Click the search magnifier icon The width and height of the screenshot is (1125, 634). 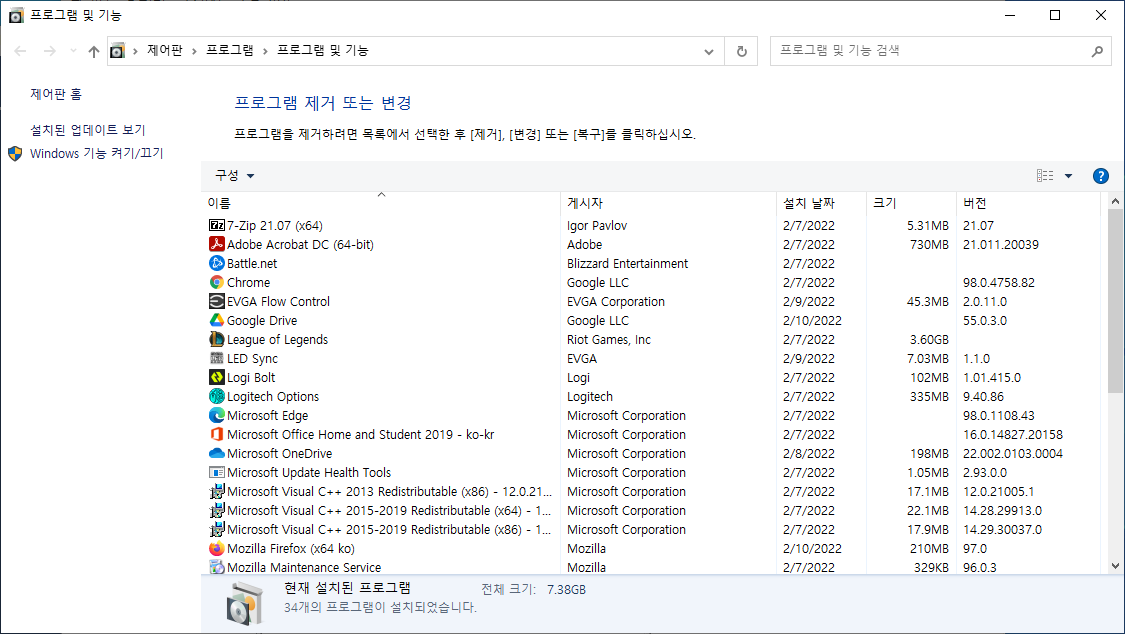1097,51
